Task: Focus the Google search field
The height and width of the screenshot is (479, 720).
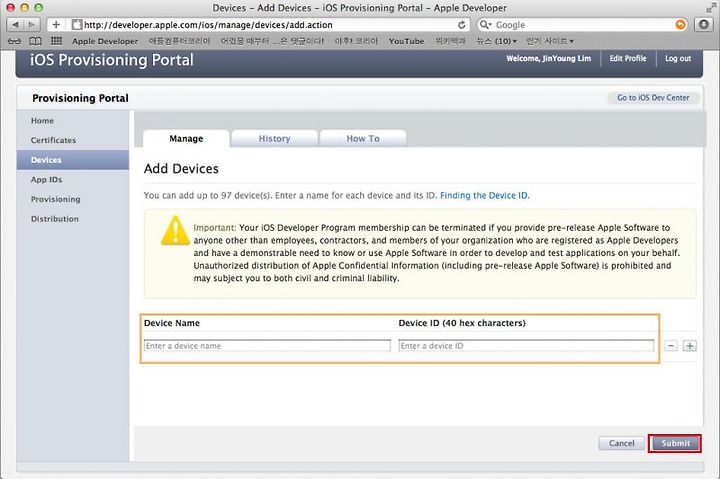Action: (x=583, y=25)
